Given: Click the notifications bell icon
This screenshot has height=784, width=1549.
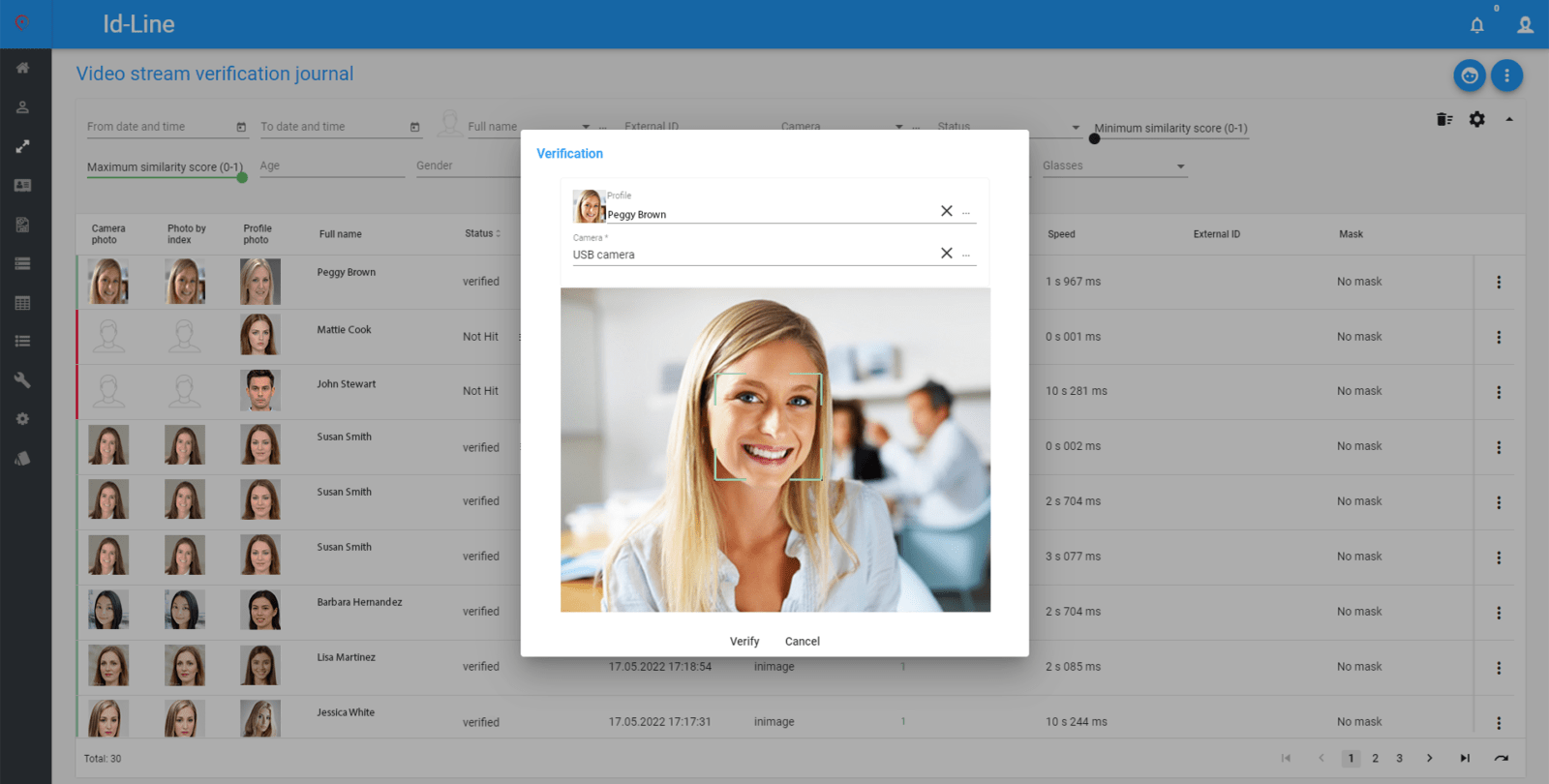Looking at the screenshot, I should 1476,25.
